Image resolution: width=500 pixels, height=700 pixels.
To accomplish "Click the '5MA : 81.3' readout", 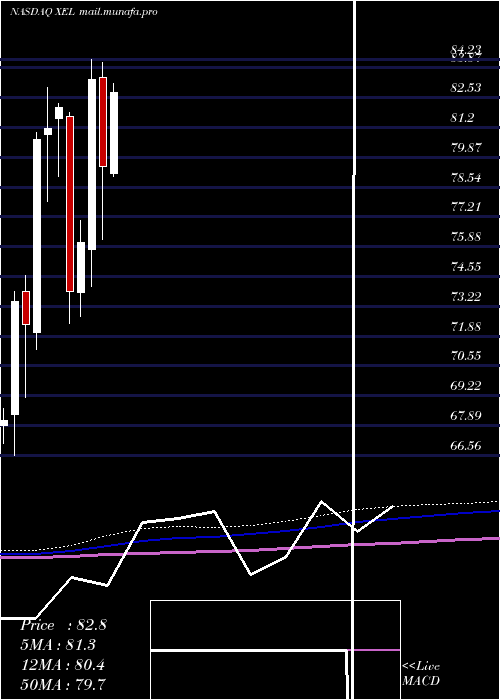I will coord(58,645).
